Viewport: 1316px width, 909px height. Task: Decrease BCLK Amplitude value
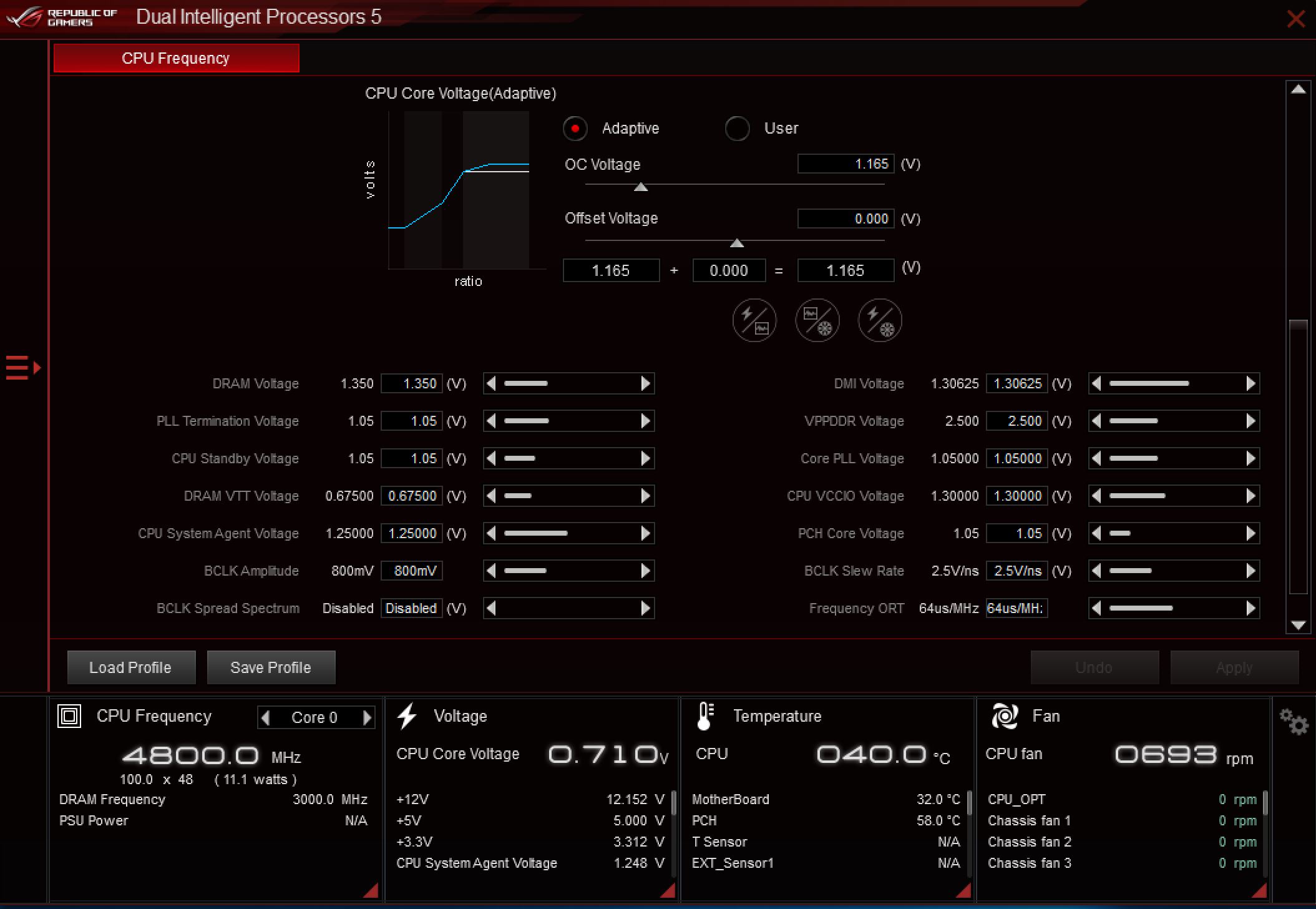point(491,571)
